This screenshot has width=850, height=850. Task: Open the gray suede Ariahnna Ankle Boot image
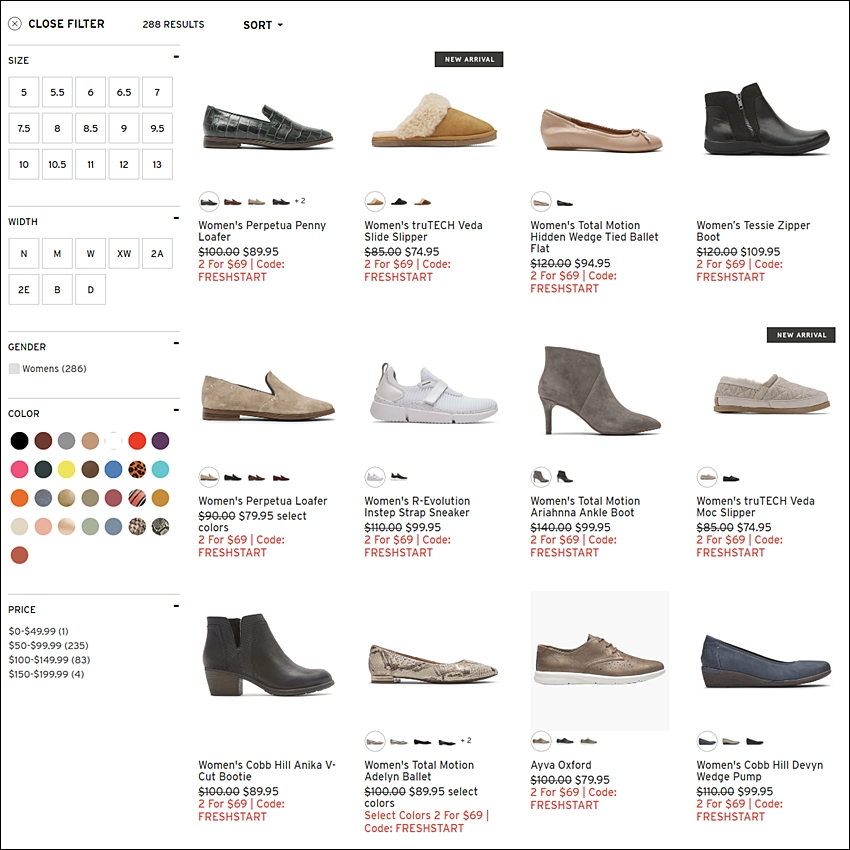click(x=599, y=390)
